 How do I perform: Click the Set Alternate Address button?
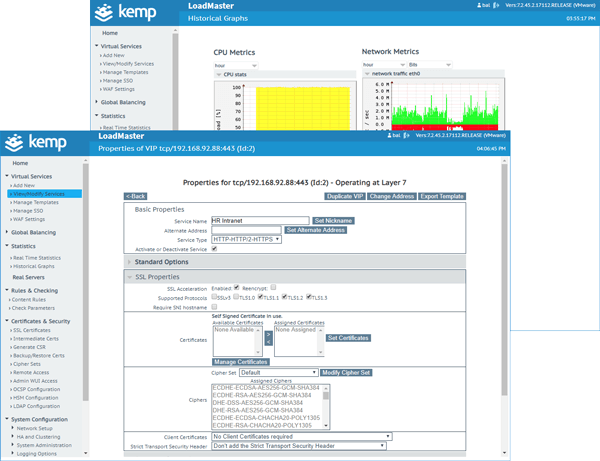coord(316,230)
